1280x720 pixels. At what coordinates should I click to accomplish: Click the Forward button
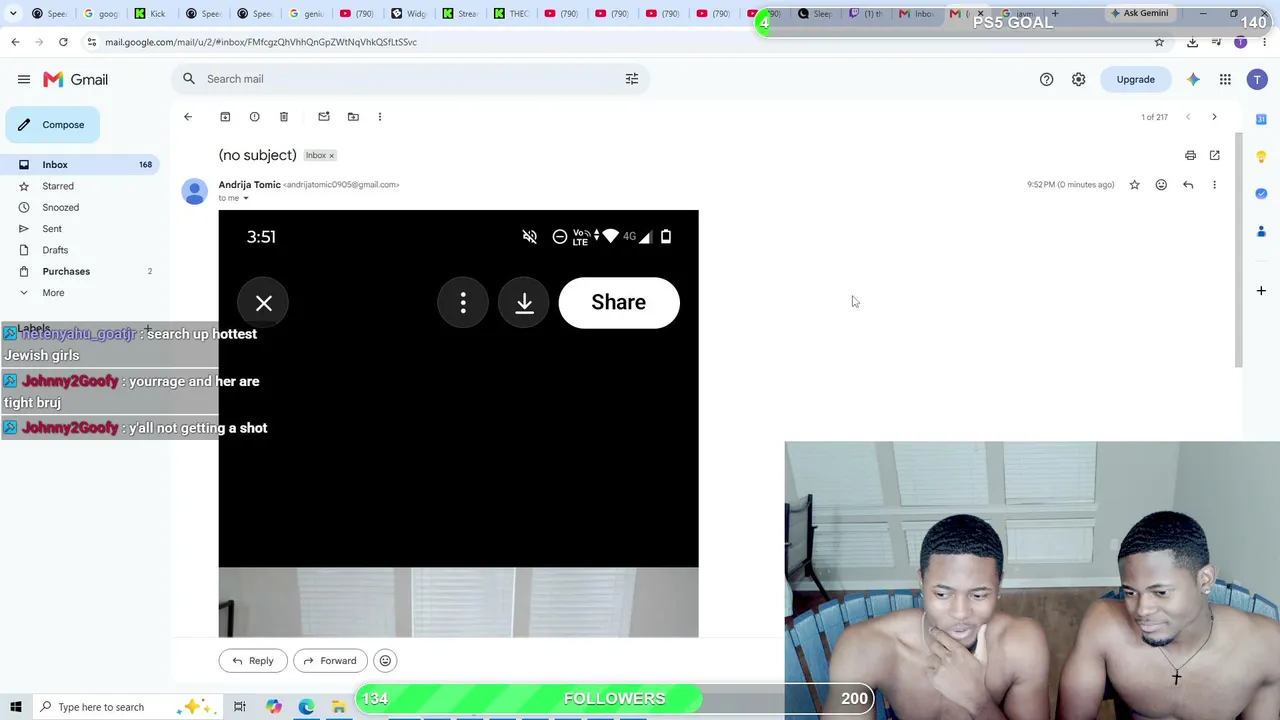(x=330, y=661)
